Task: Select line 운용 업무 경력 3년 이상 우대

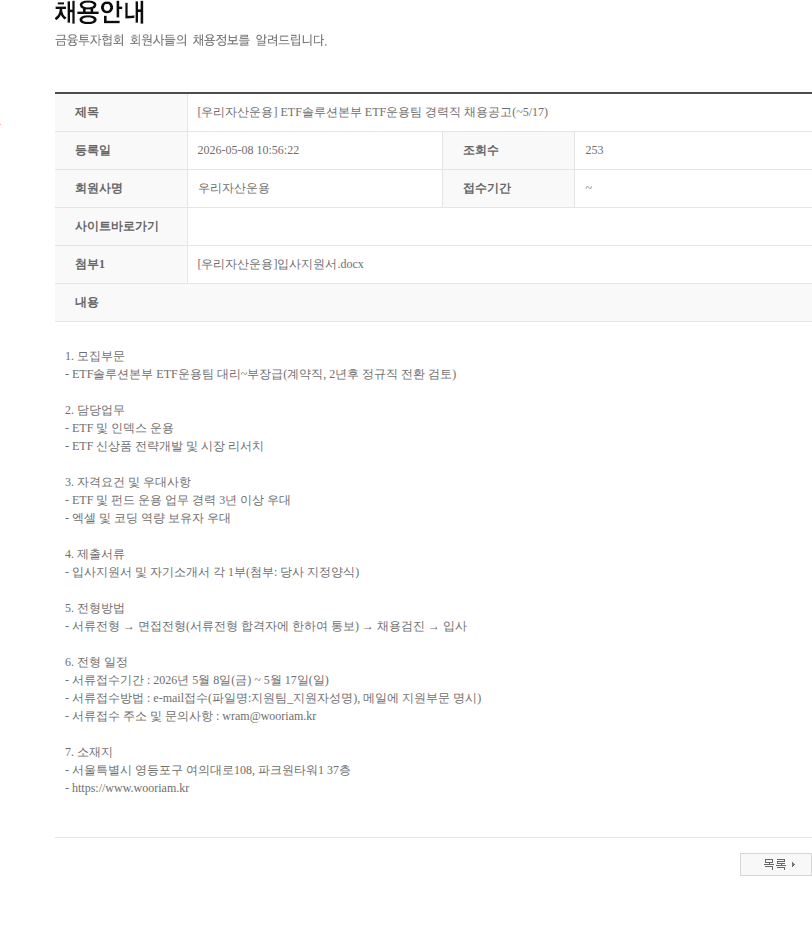Action: [x=177, y=500]
